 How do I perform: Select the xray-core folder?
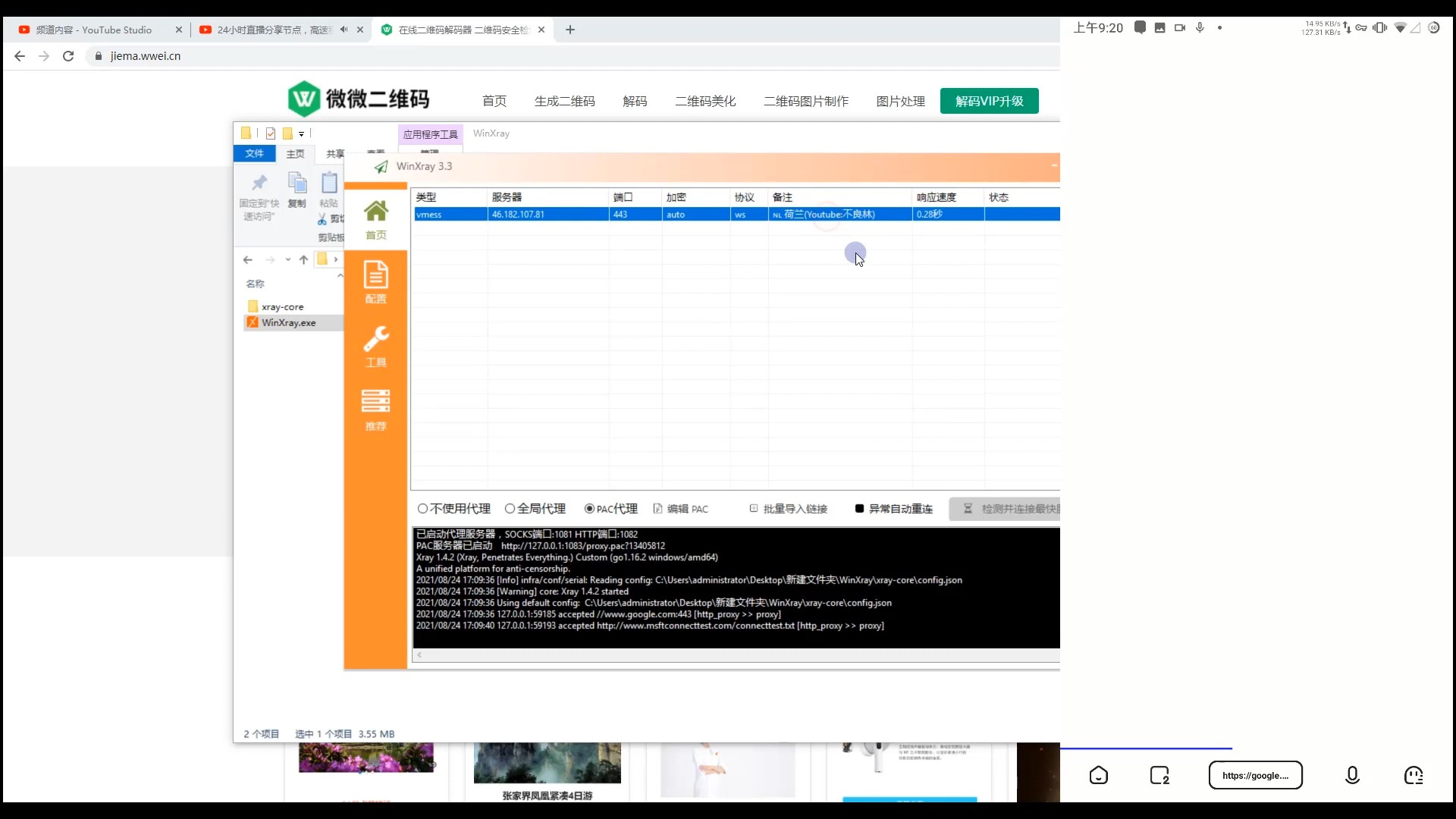[282, 307]
